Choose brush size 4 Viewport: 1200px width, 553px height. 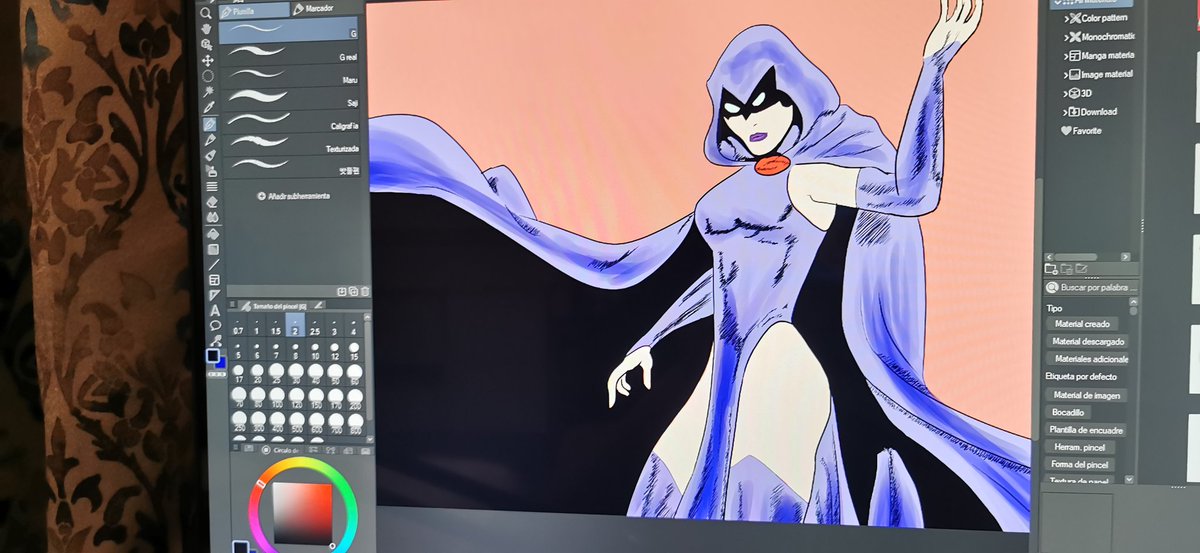pyautogui.click(x=353, y=326)
